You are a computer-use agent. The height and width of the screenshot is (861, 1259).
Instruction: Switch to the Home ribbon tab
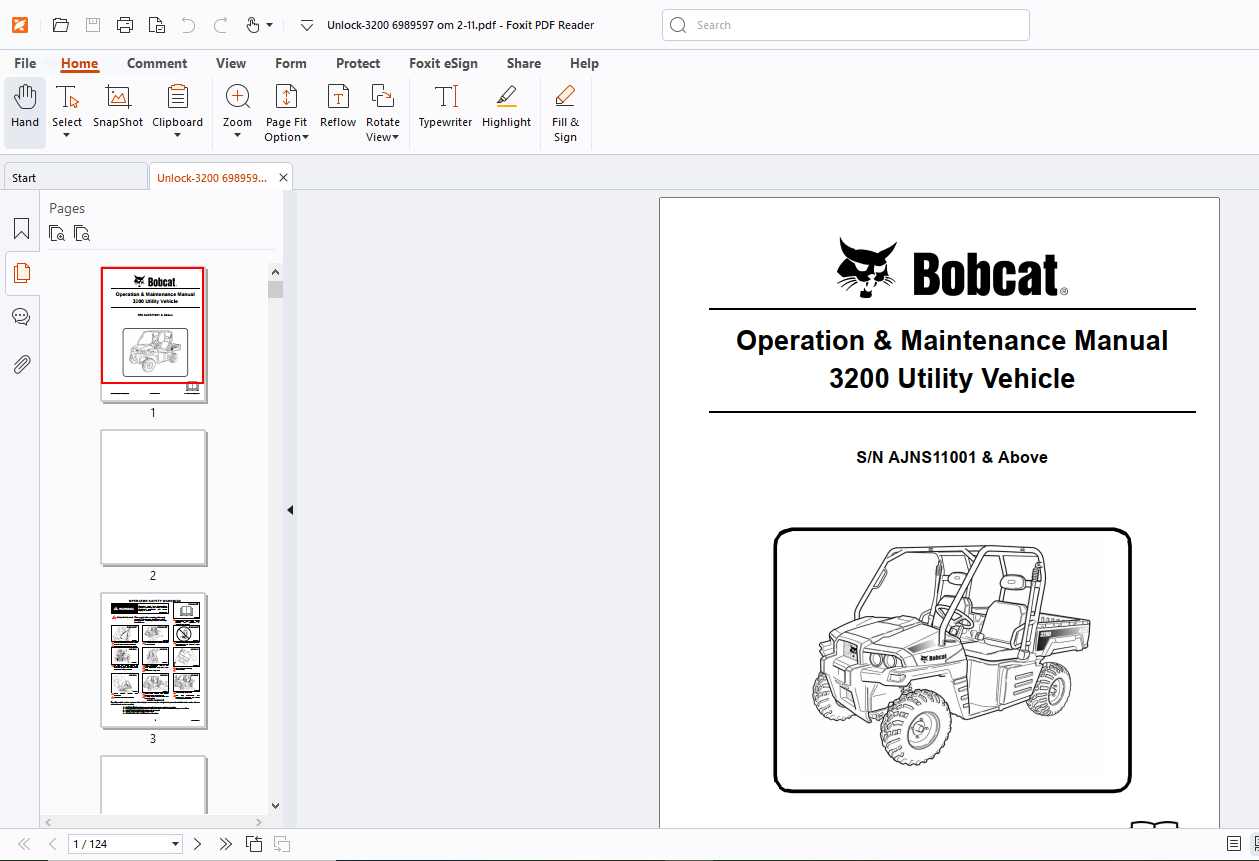[x=79, y=63]
